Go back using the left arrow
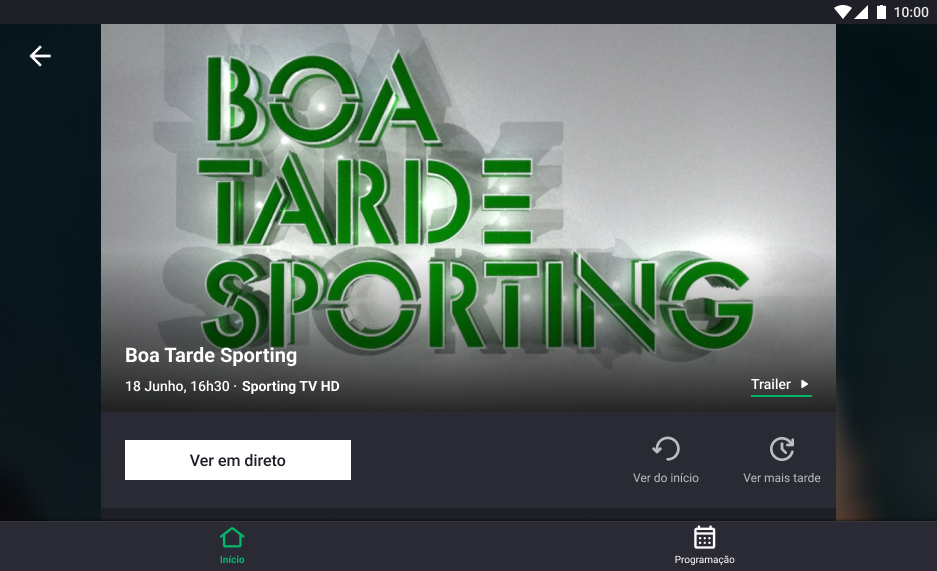Viewport: 937px width, 571px height. click(40, 56)
